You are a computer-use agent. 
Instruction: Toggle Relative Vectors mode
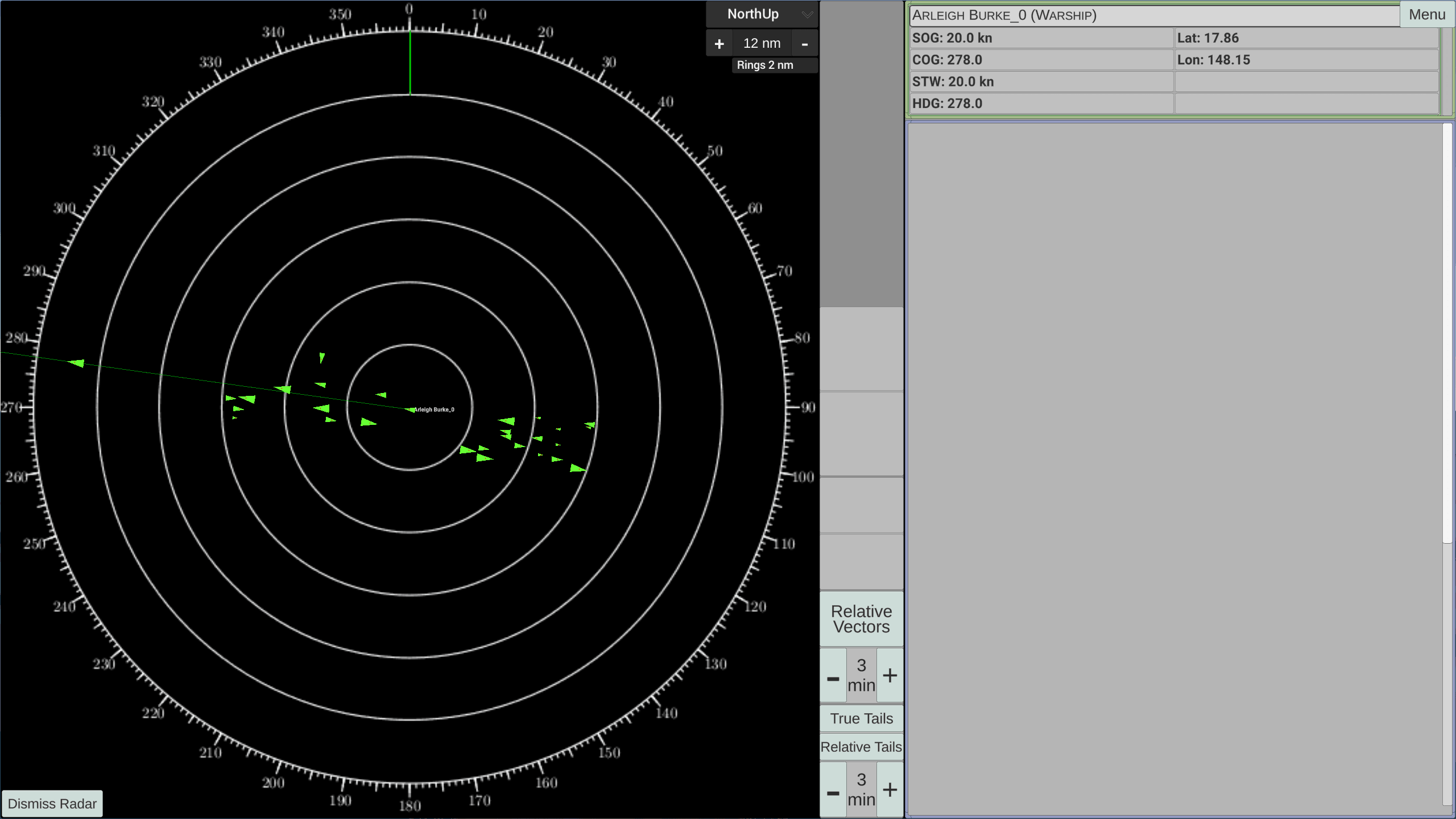(x=862, y=619)
